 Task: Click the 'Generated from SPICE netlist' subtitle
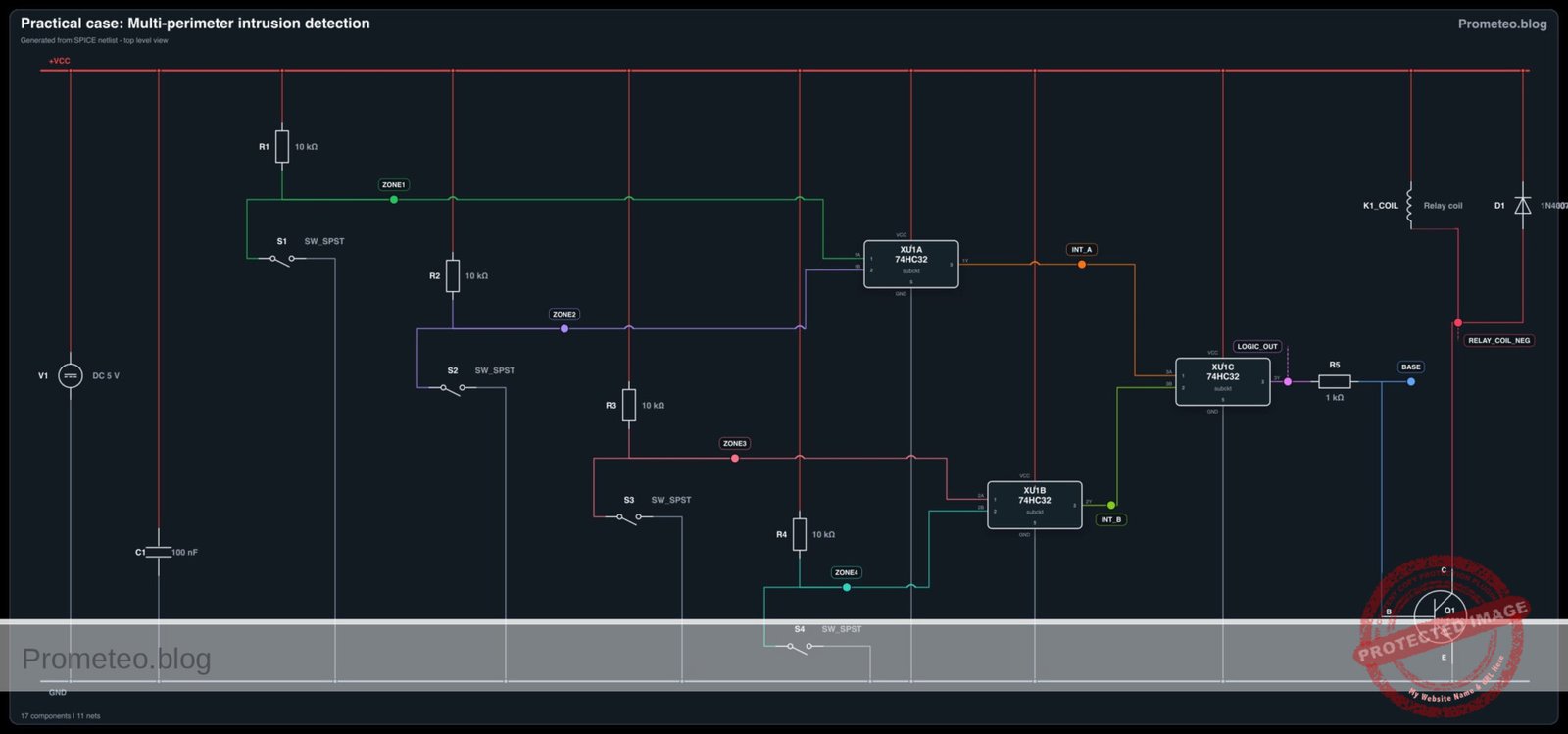tap(94, 40)
